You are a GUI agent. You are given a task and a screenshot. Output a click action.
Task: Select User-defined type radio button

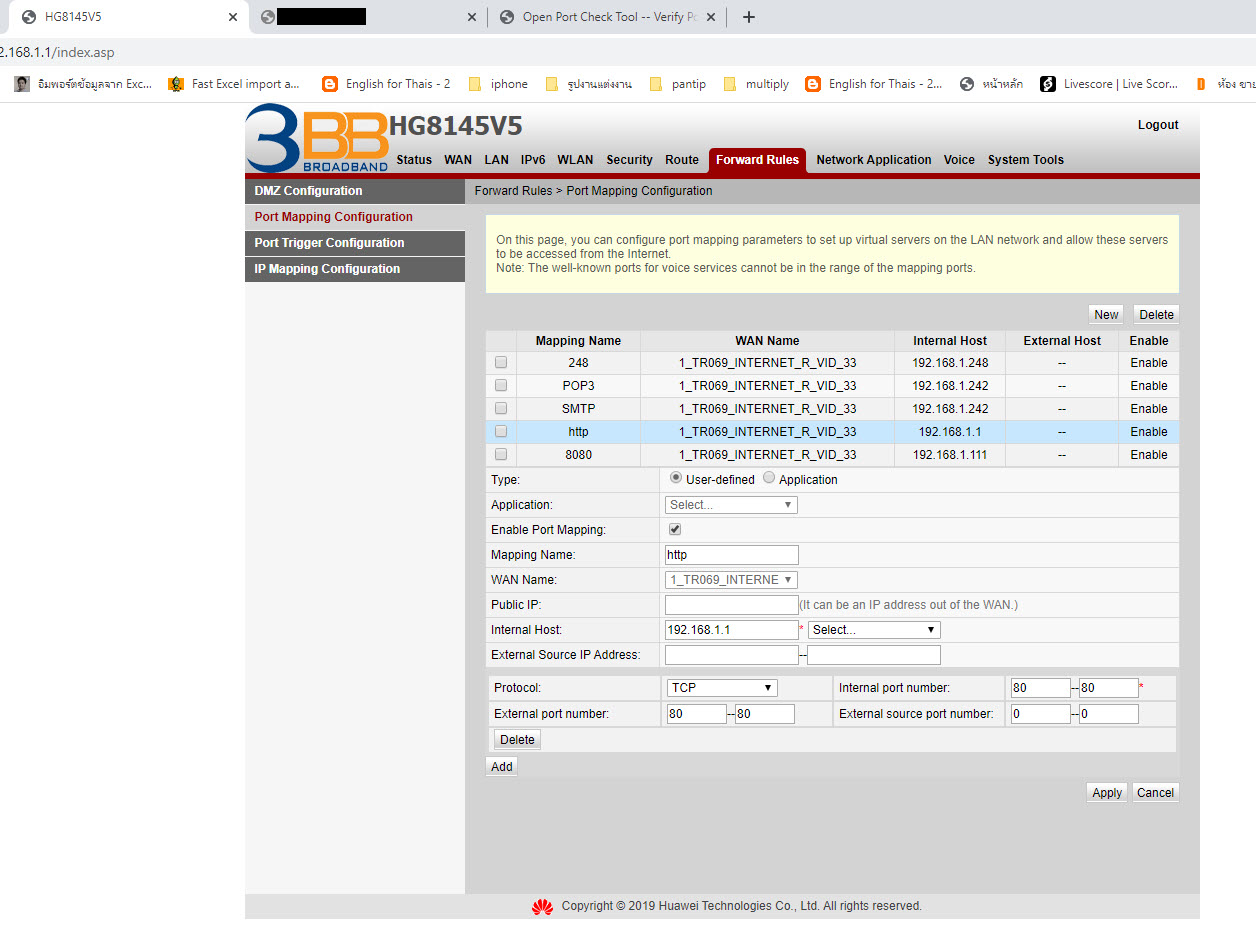click(676, 478)
